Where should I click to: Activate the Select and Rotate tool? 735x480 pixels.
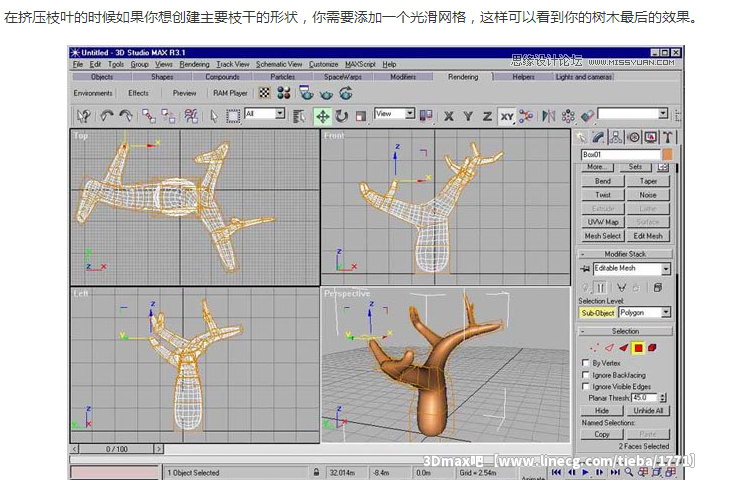pos(342,116)
